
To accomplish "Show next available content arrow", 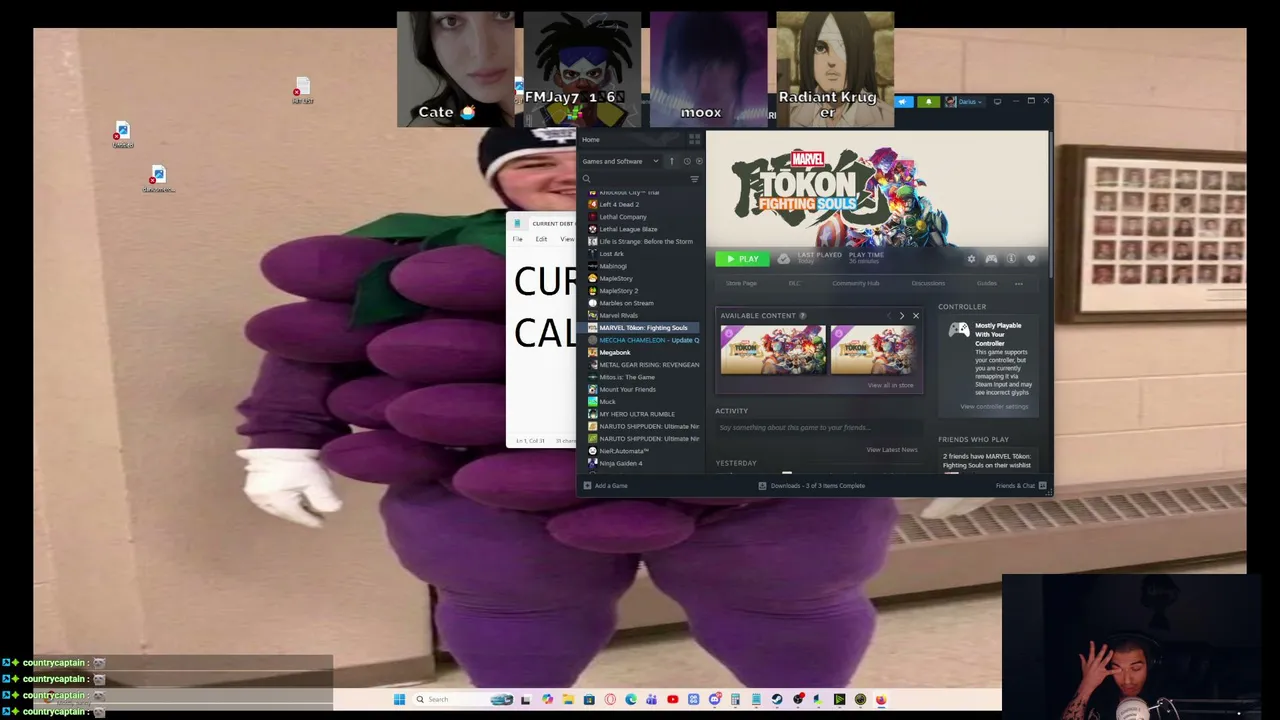I will pyautogui.click(x=901, y=316).
